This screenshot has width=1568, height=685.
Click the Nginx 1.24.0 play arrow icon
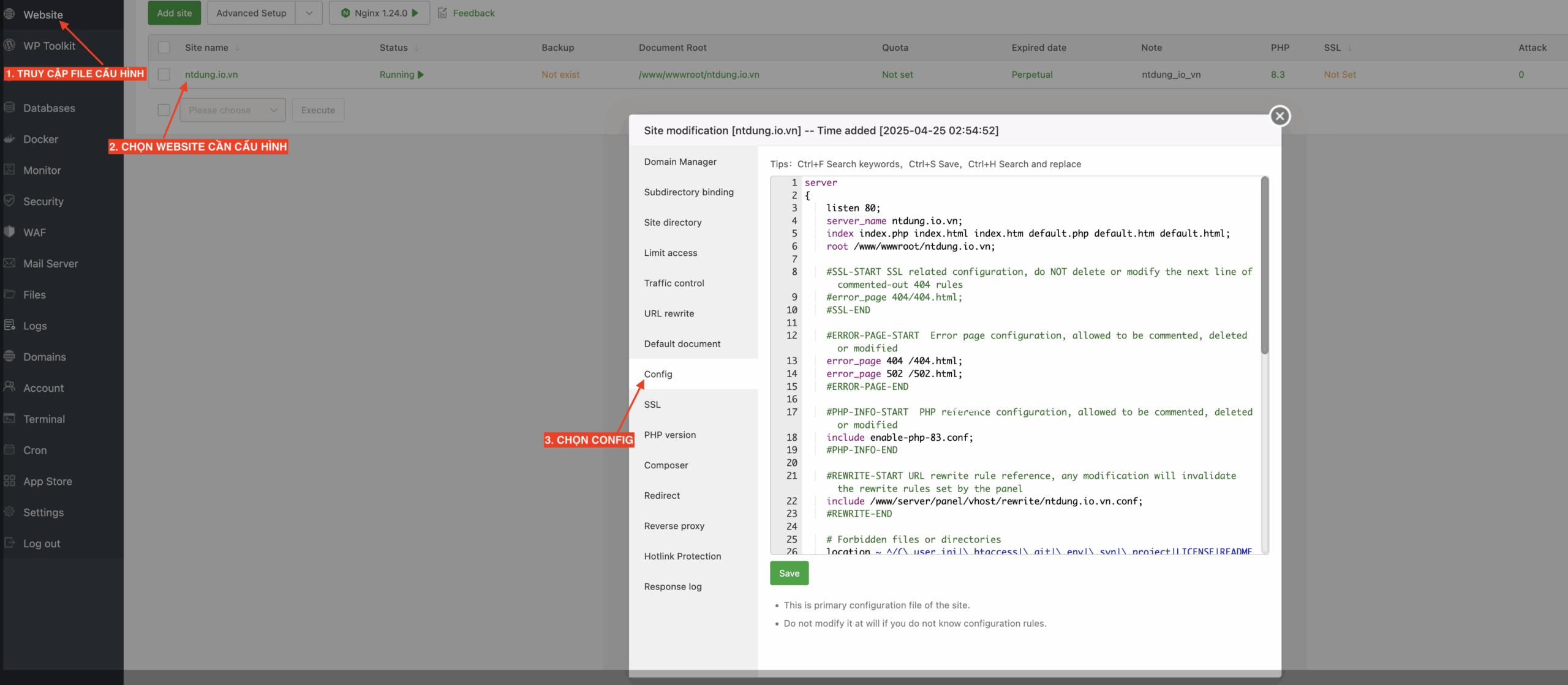pos(415,13)
